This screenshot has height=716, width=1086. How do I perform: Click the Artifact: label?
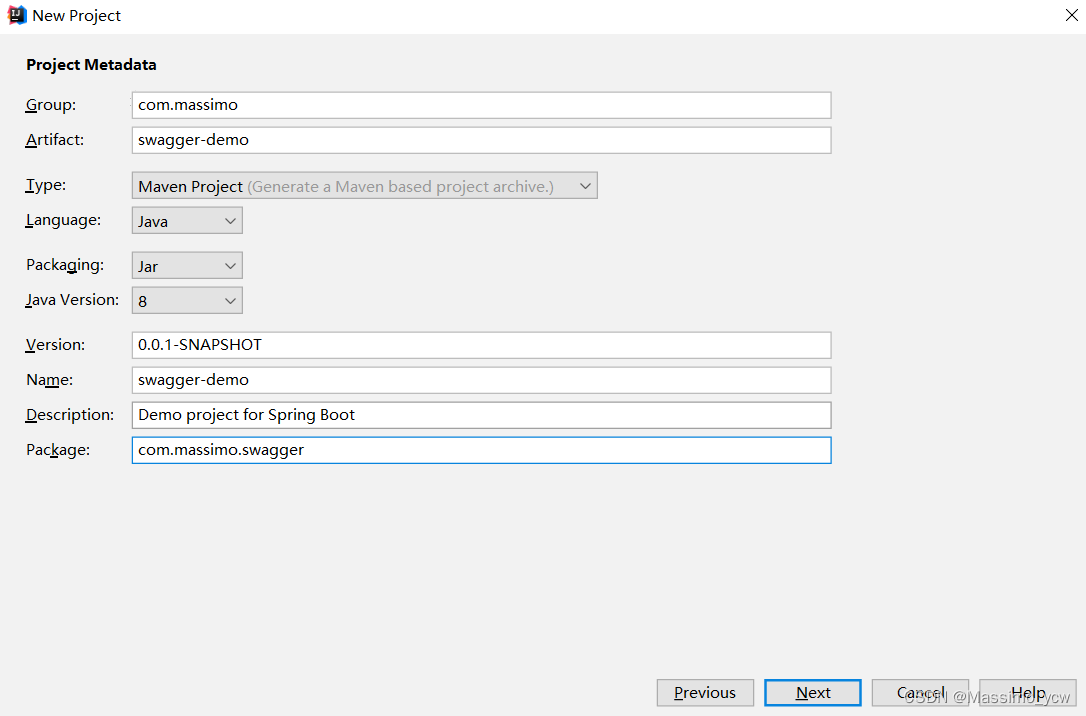pos(55,139)
